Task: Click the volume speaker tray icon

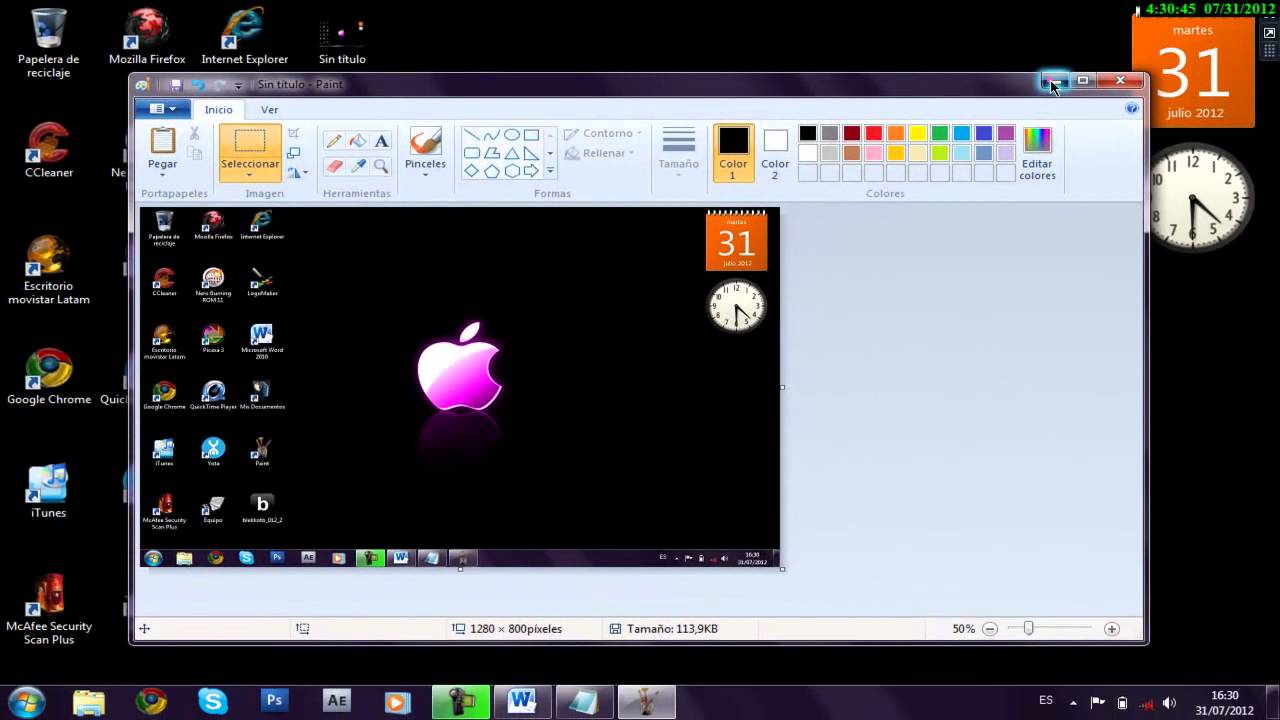Action: click(1169, 703)
